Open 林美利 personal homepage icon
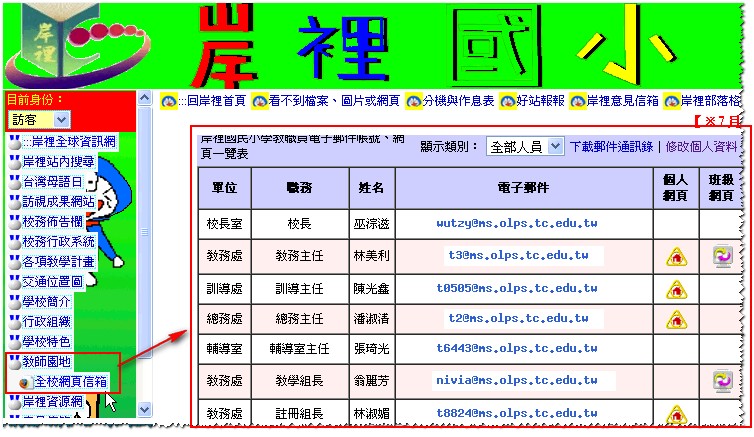 [x=676, y=257]
